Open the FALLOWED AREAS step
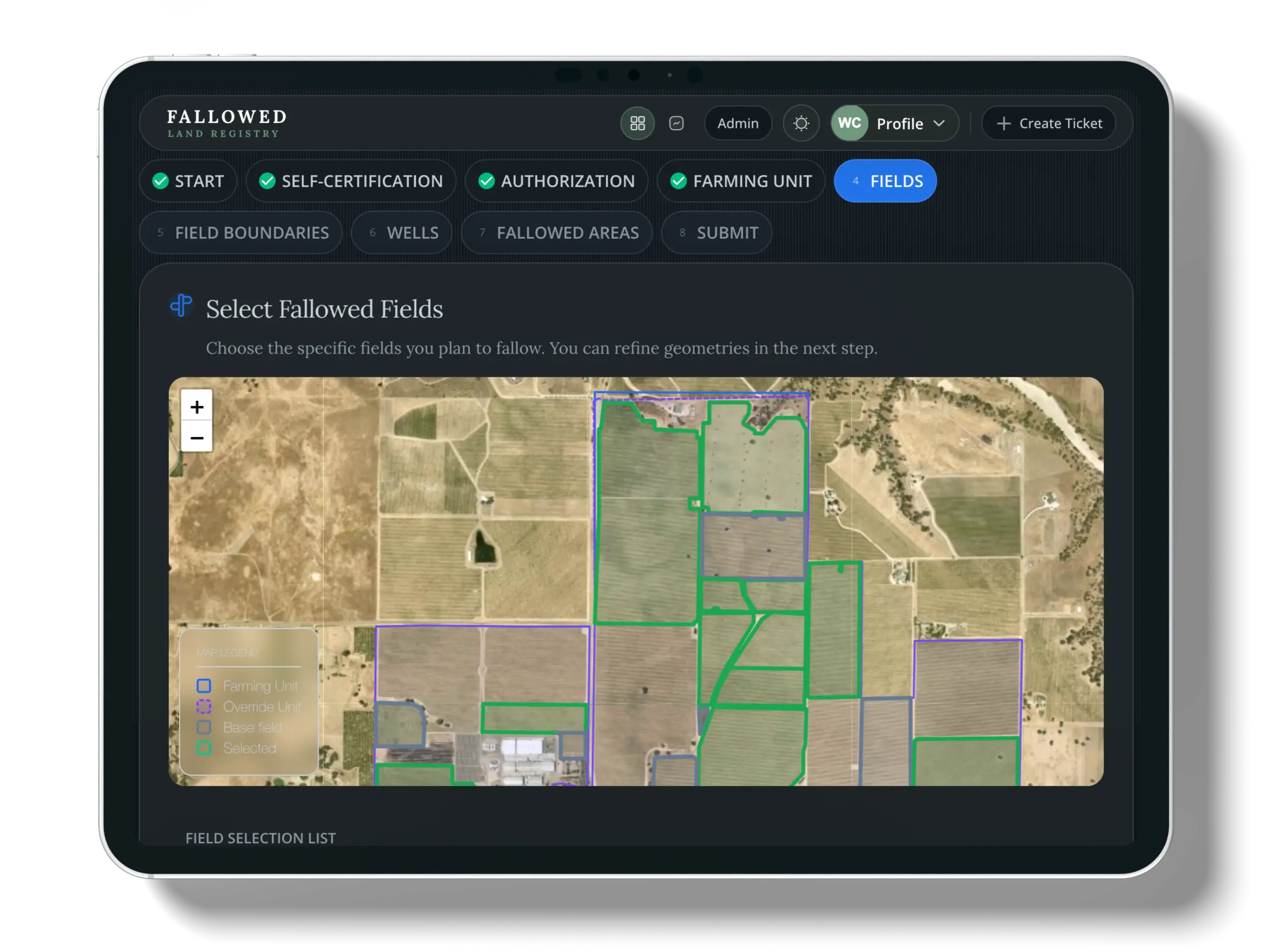Screen dimensions: 1276x952 pyautogui.click(x=557, y=232)
